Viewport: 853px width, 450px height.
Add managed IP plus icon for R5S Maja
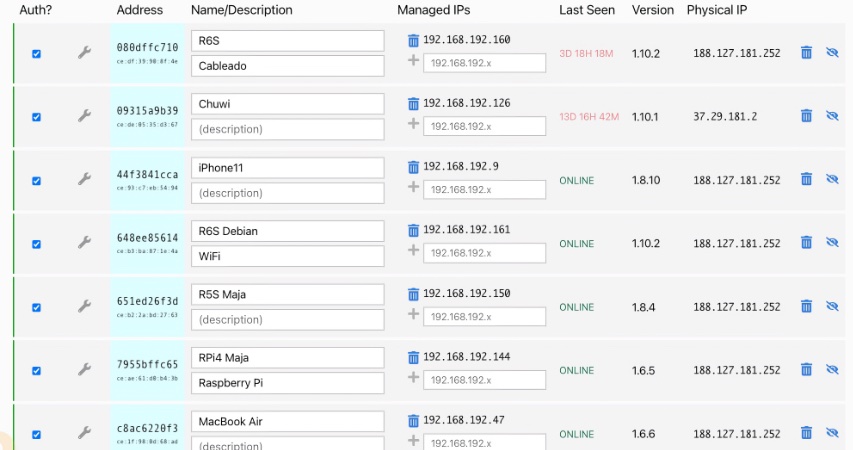[413, 314]
